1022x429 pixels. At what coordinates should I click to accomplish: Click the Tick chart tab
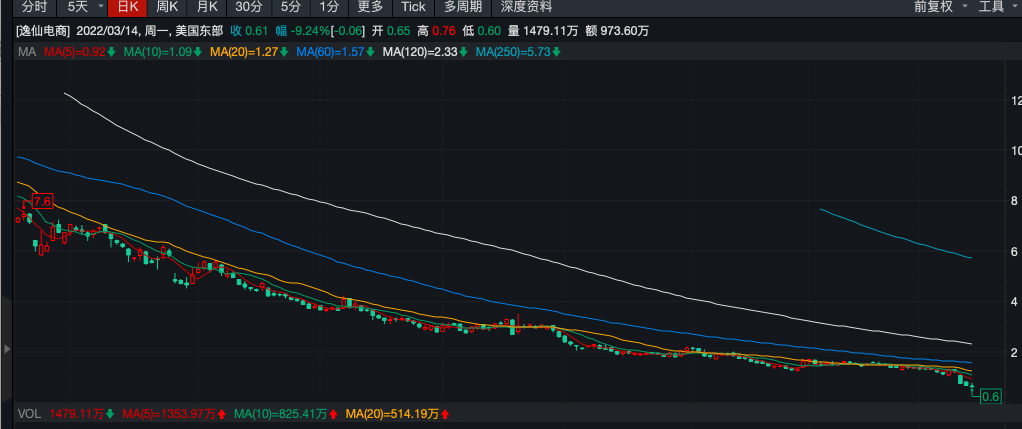[x=413, y=7]
